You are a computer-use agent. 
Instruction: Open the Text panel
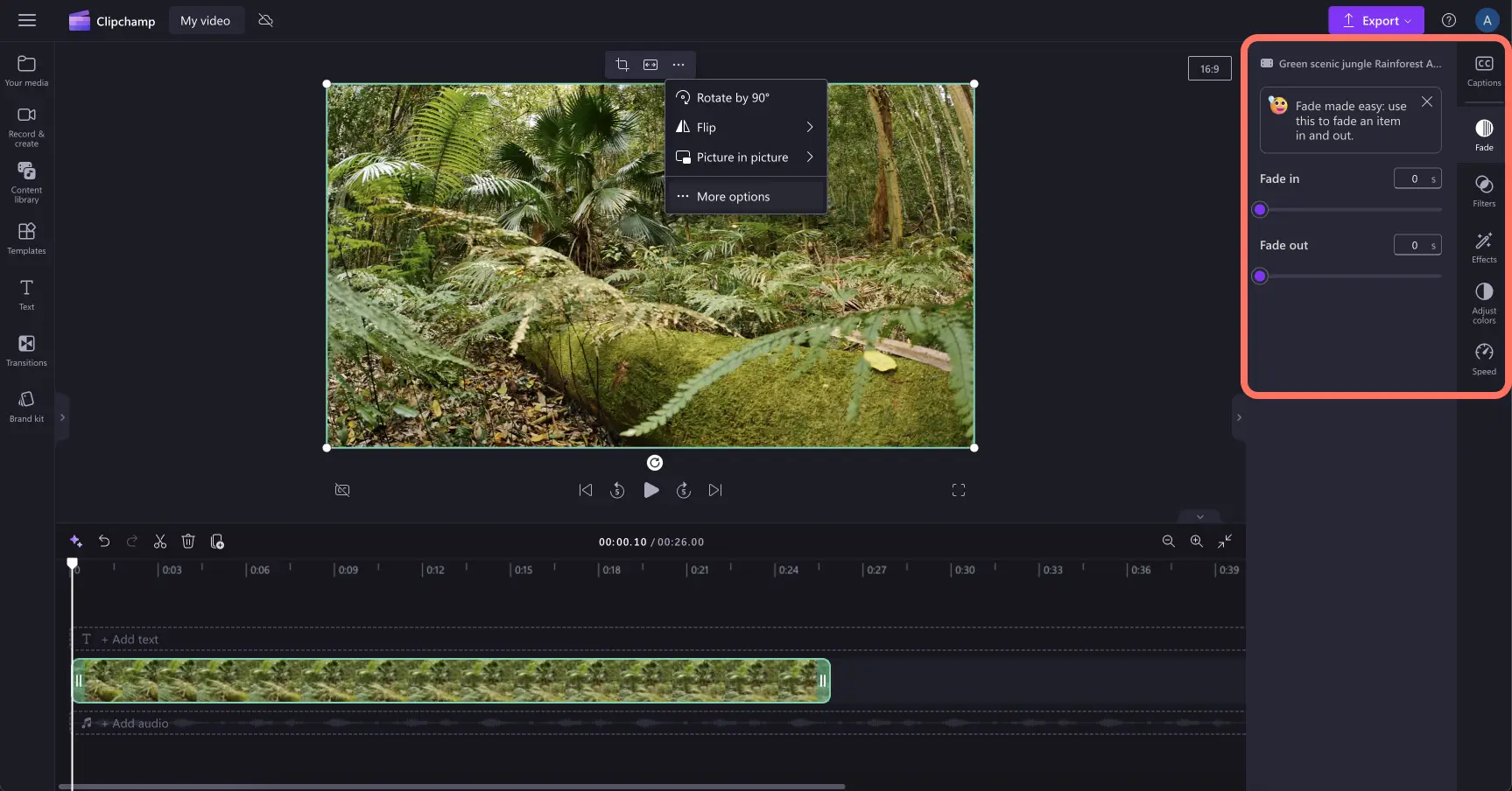tap(26, 294)
